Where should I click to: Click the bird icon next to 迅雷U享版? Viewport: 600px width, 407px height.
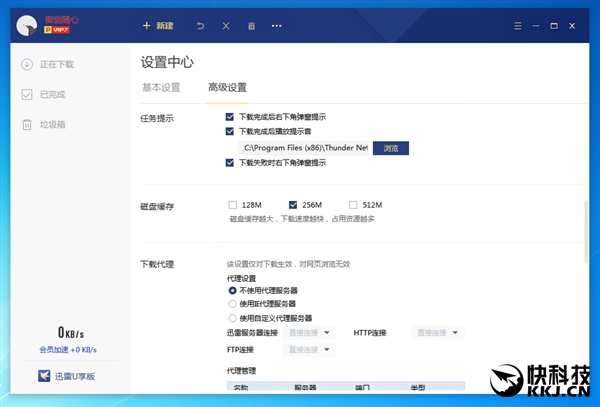click(44, 376)
